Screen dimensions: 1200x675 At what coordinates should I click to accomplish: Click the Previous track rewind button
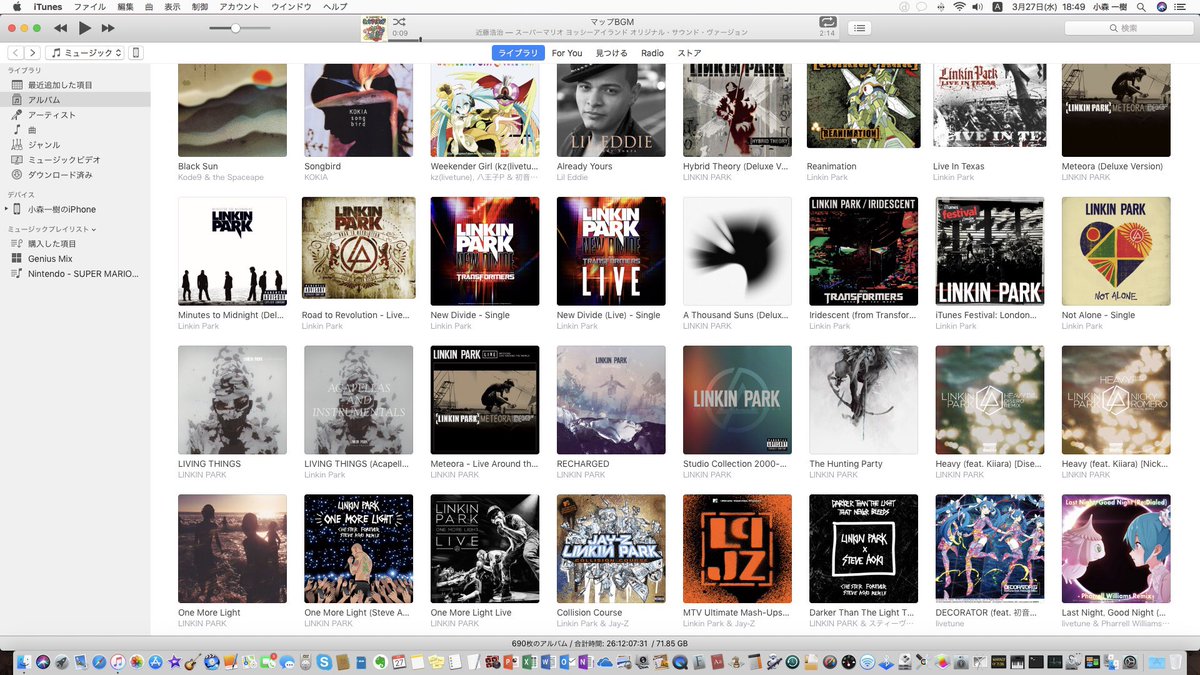pos(61,28)
